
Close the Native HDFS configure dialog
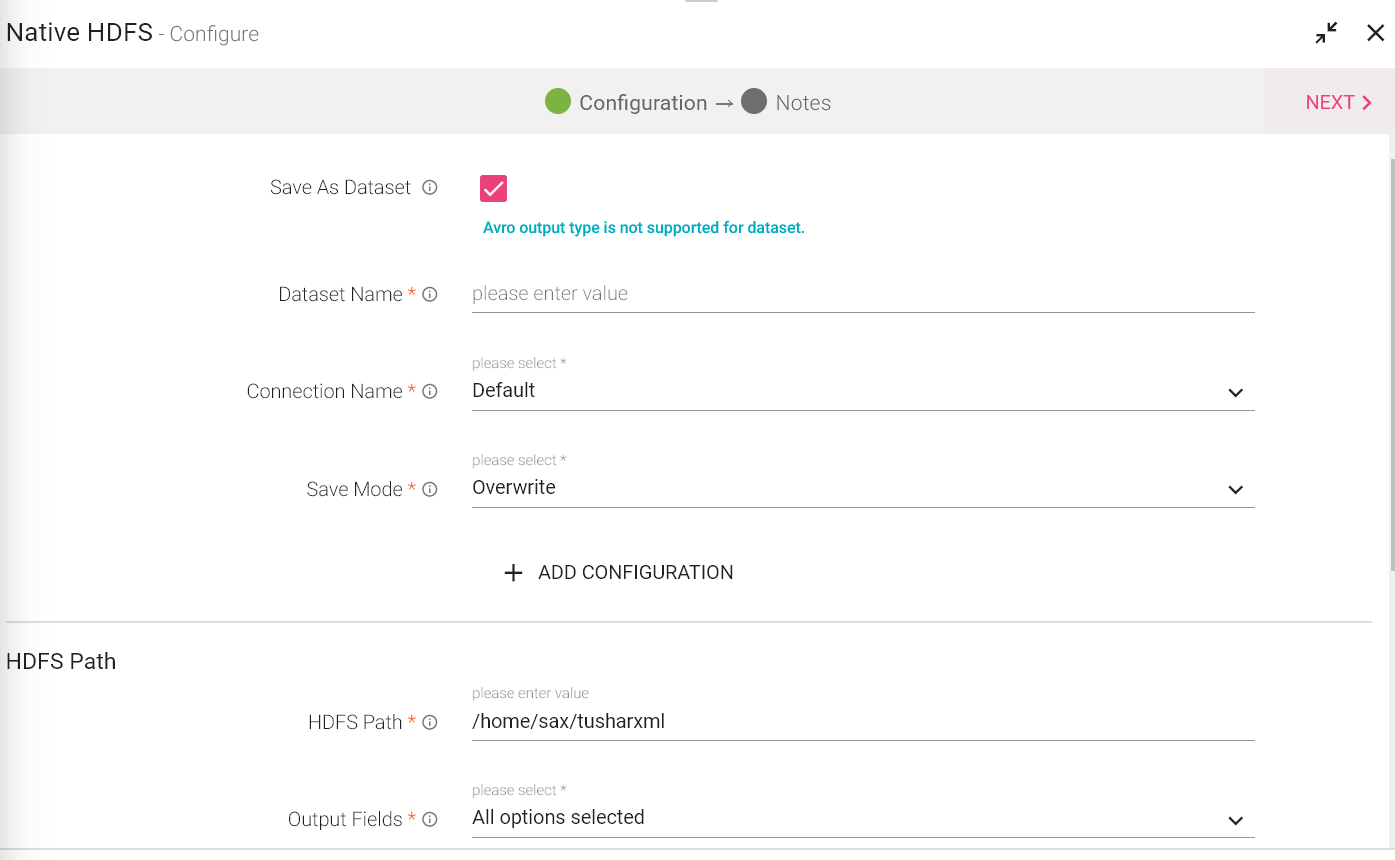[x=1375, y=33]
